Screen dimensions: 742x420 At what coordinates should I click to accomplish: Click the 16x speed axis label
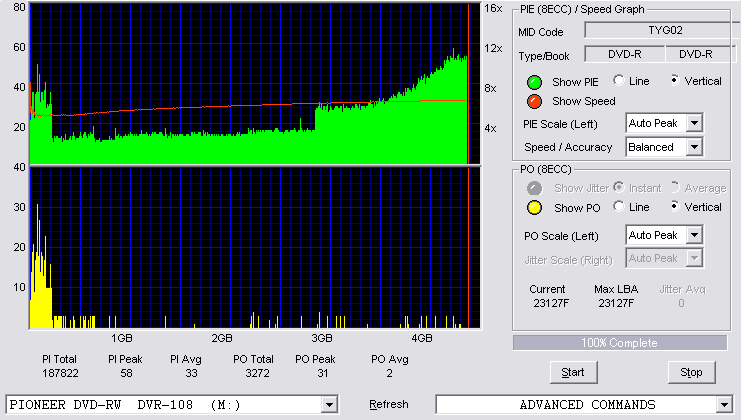tap(493, 8)
